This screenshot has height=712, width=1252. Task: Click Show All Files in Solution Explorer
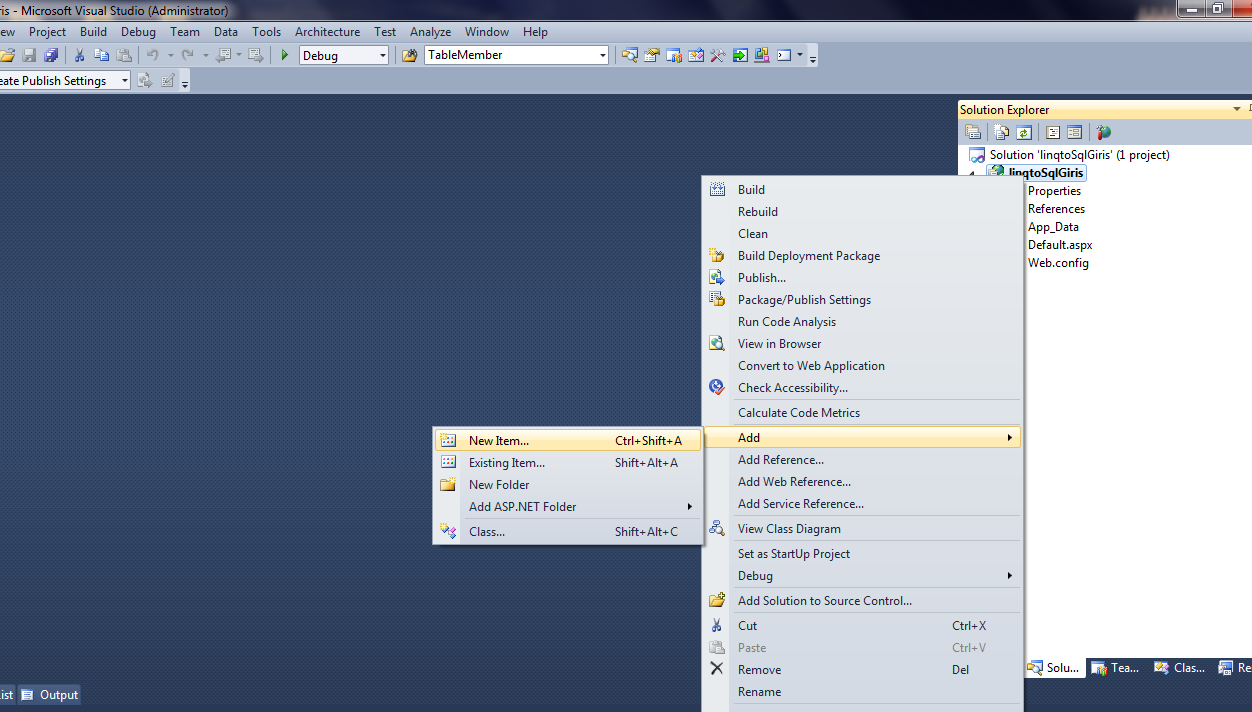pyautogui.click(x=1001, y=132)
